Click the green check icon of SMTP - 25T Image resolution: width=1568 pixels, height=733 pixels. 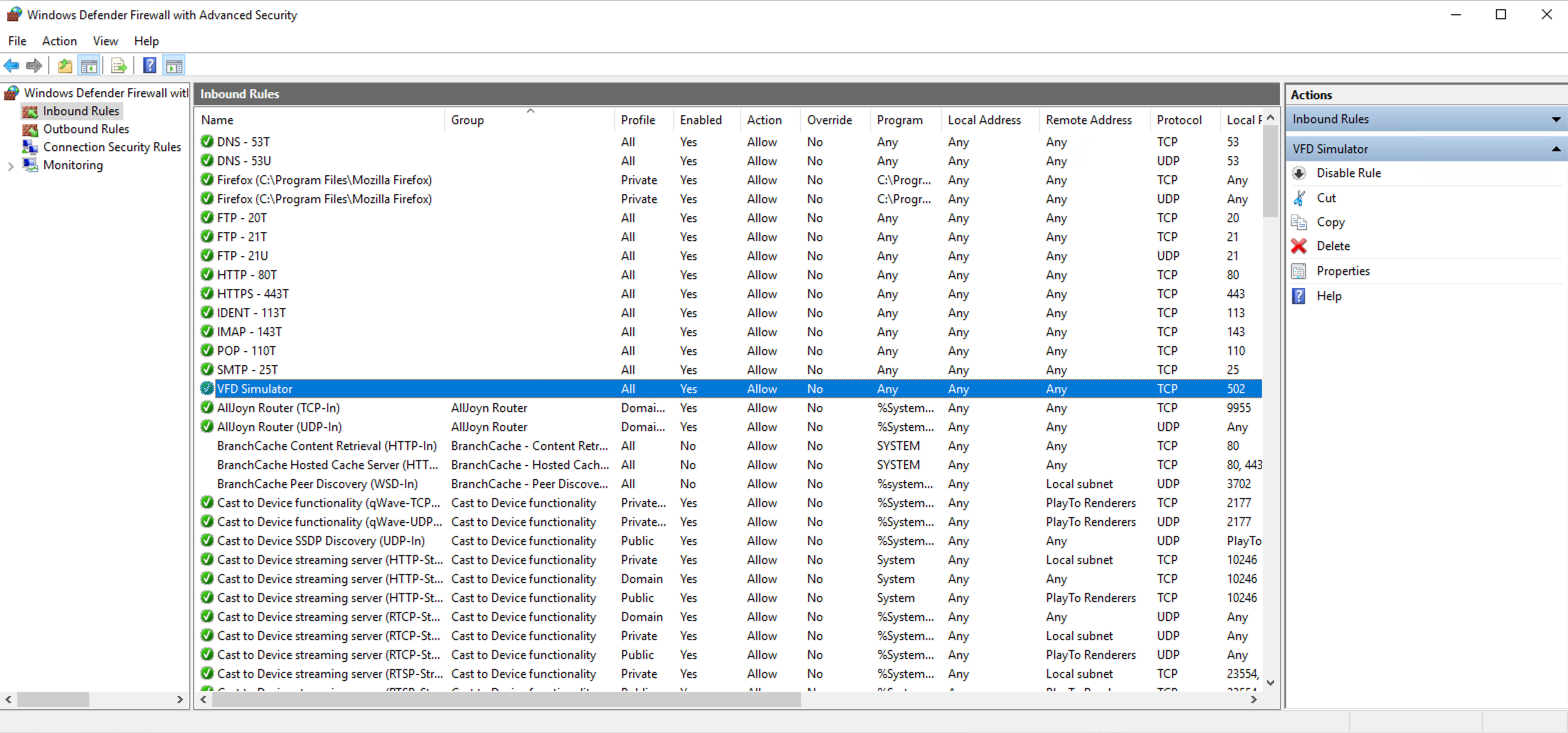pyautogui.click(x=207, y=370)
